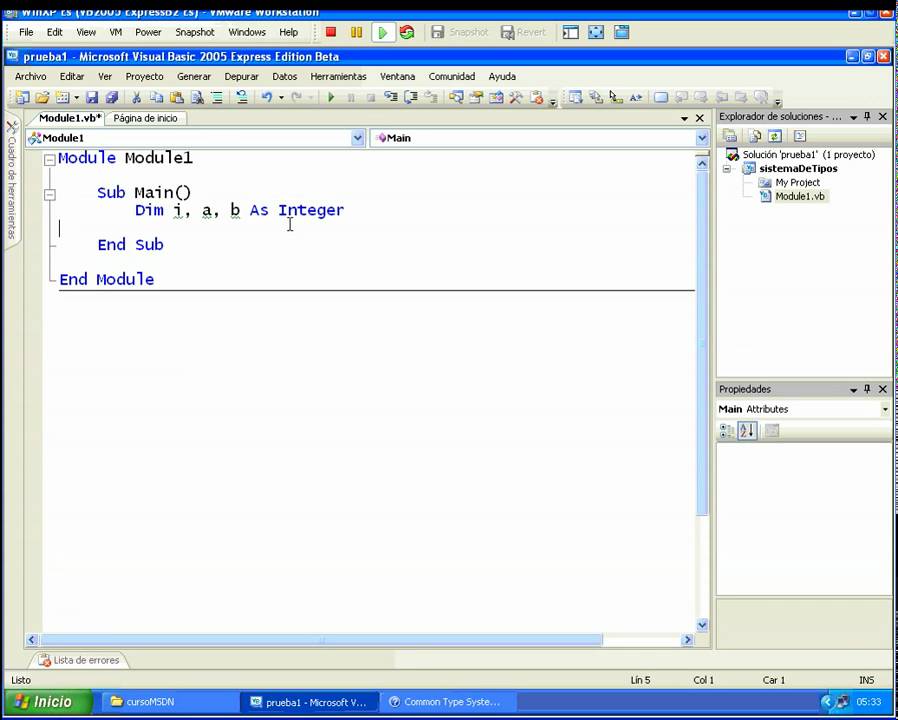Screen dimensions: 898x720
Task: Click the Toolbox hammer and wrench icon
Action: [515, 97]
